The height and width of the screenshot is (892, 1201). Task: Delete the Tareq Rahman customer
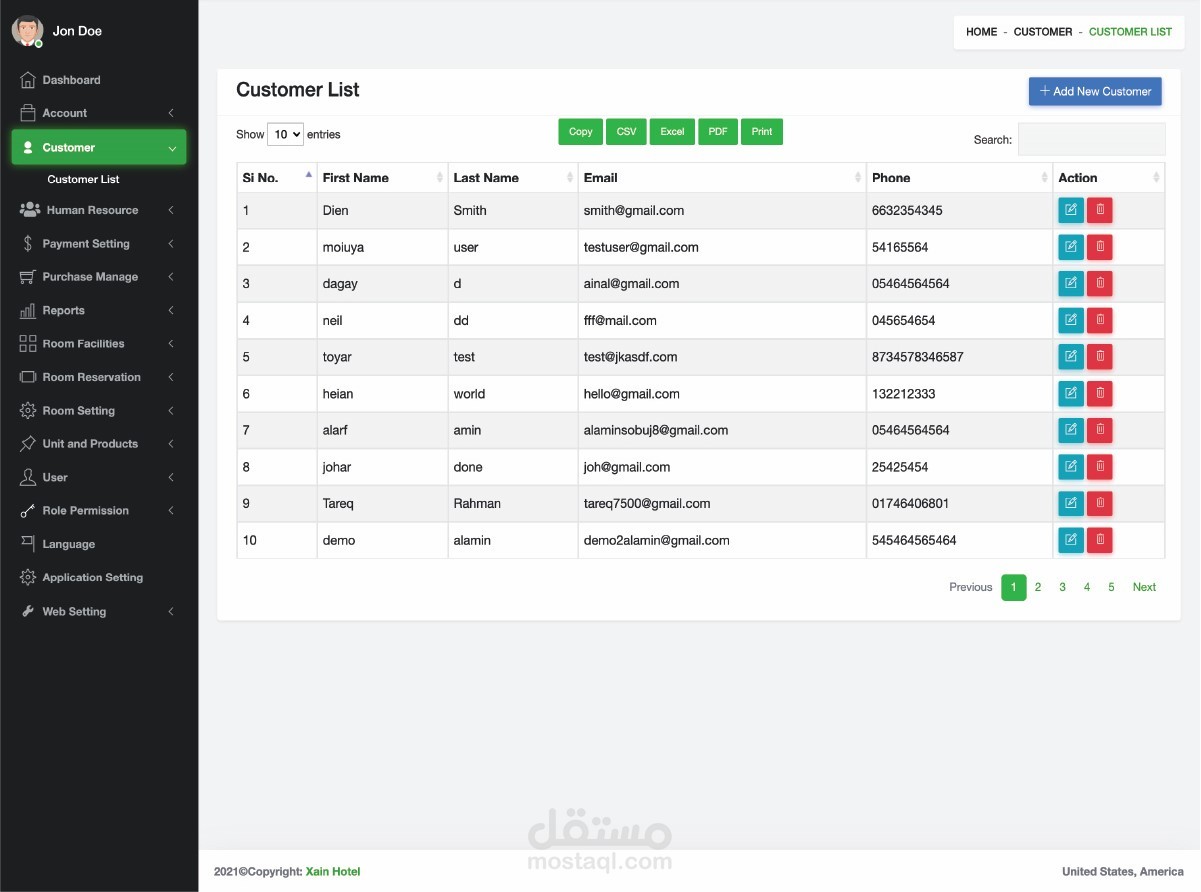pos(1100,503)
